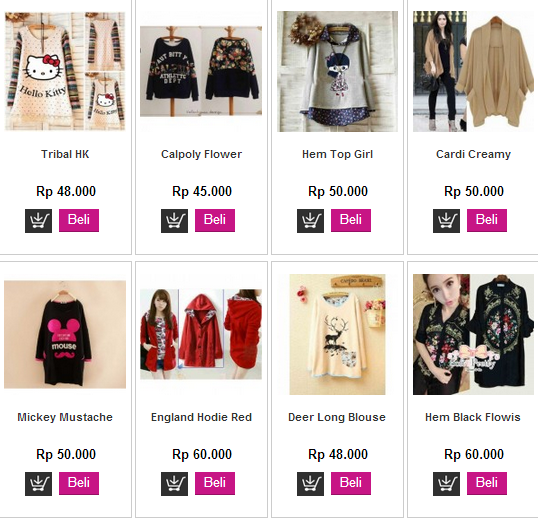Open Deer Long Blouse product image
538x521 pixels.
click(337, 334)
